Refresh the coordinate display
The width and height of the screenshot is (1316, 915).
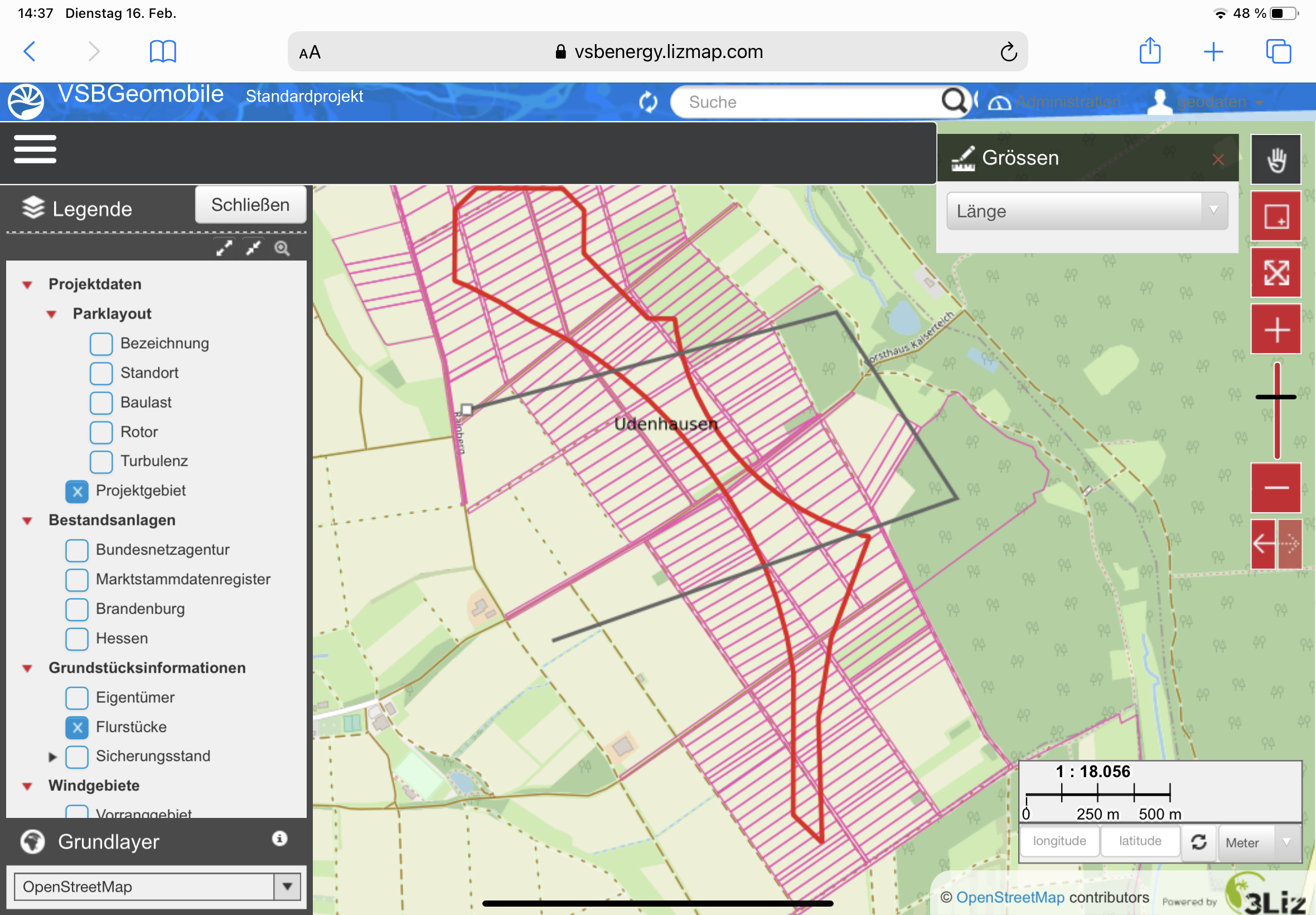(x=1198, y=841)
